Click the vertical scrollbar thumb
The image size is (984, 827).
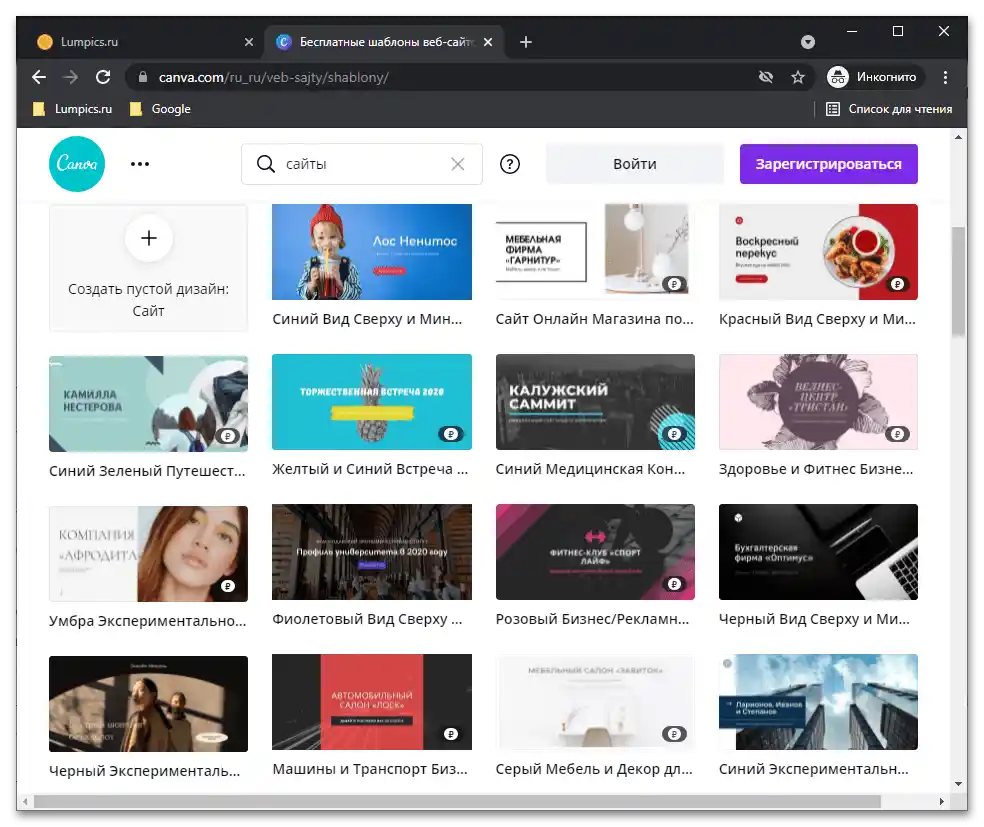[958, 281]
